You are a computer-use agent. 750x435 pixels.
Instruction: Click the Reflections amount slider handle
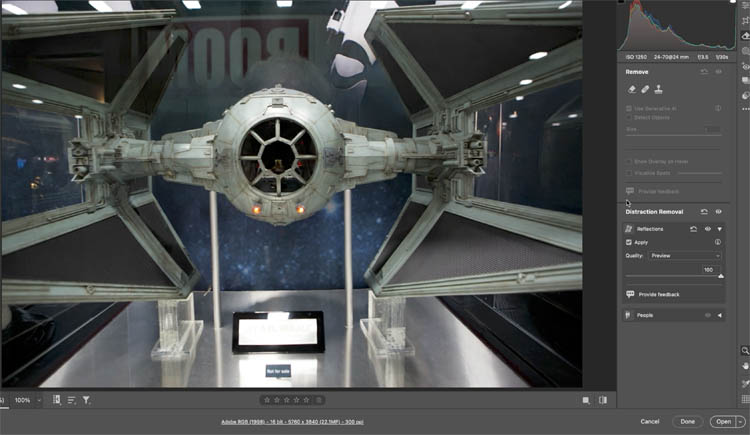click(x=720, y=276)
